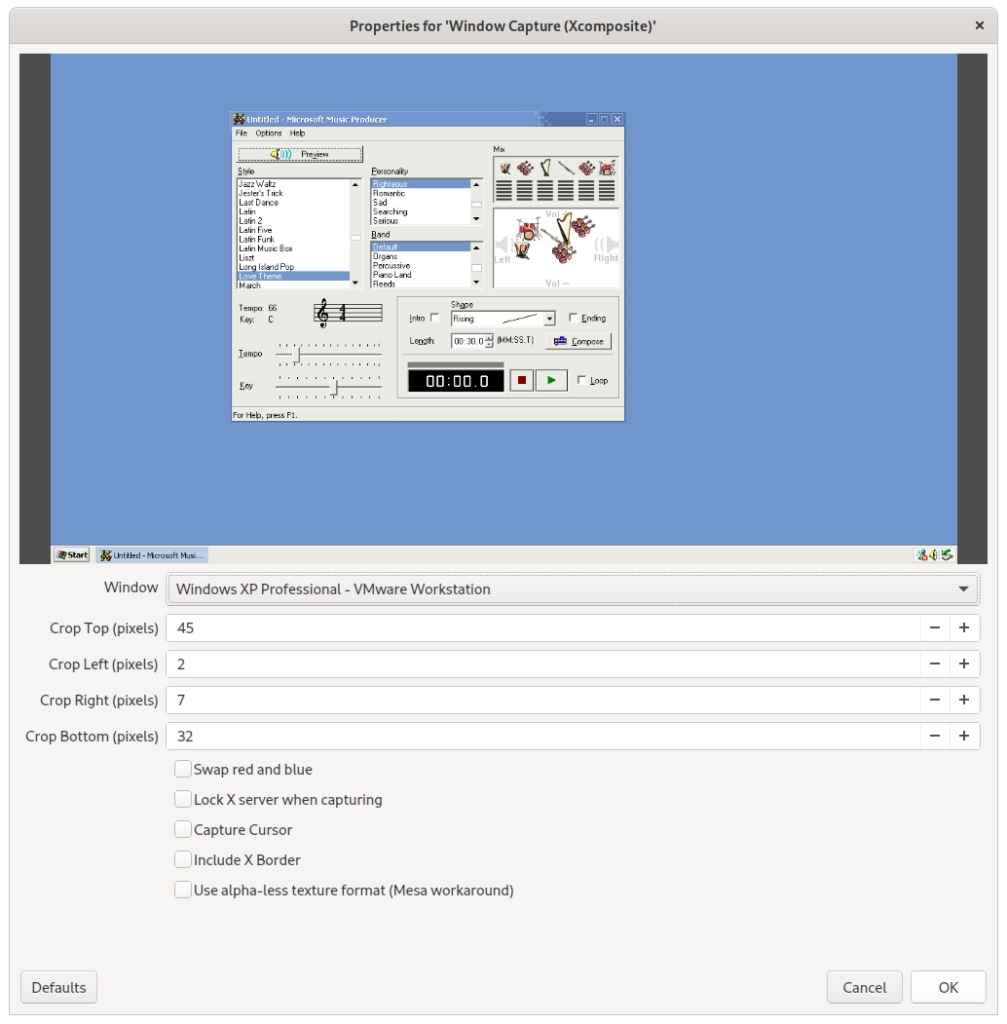Click the drum kit icon in the Mix row
Screen dimensions: 1007x1024
click(x=607, y=168)
